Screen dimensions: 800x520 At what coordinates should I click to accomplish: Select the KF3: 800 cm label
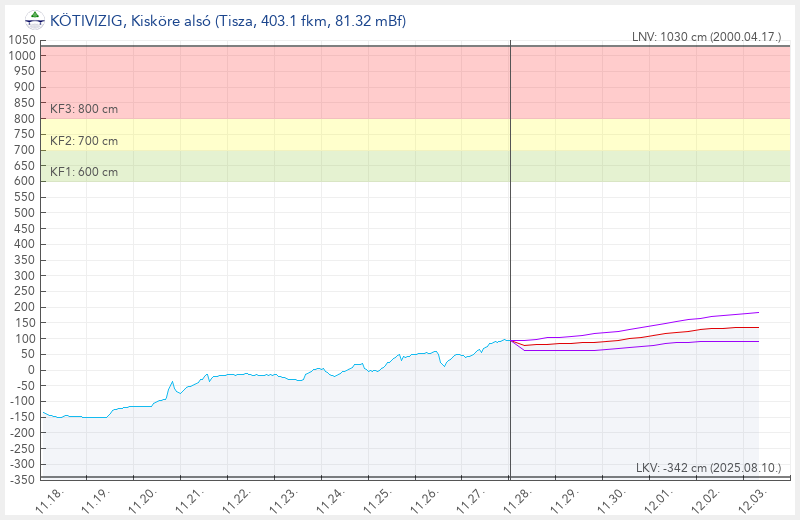(x=84, y=109)
